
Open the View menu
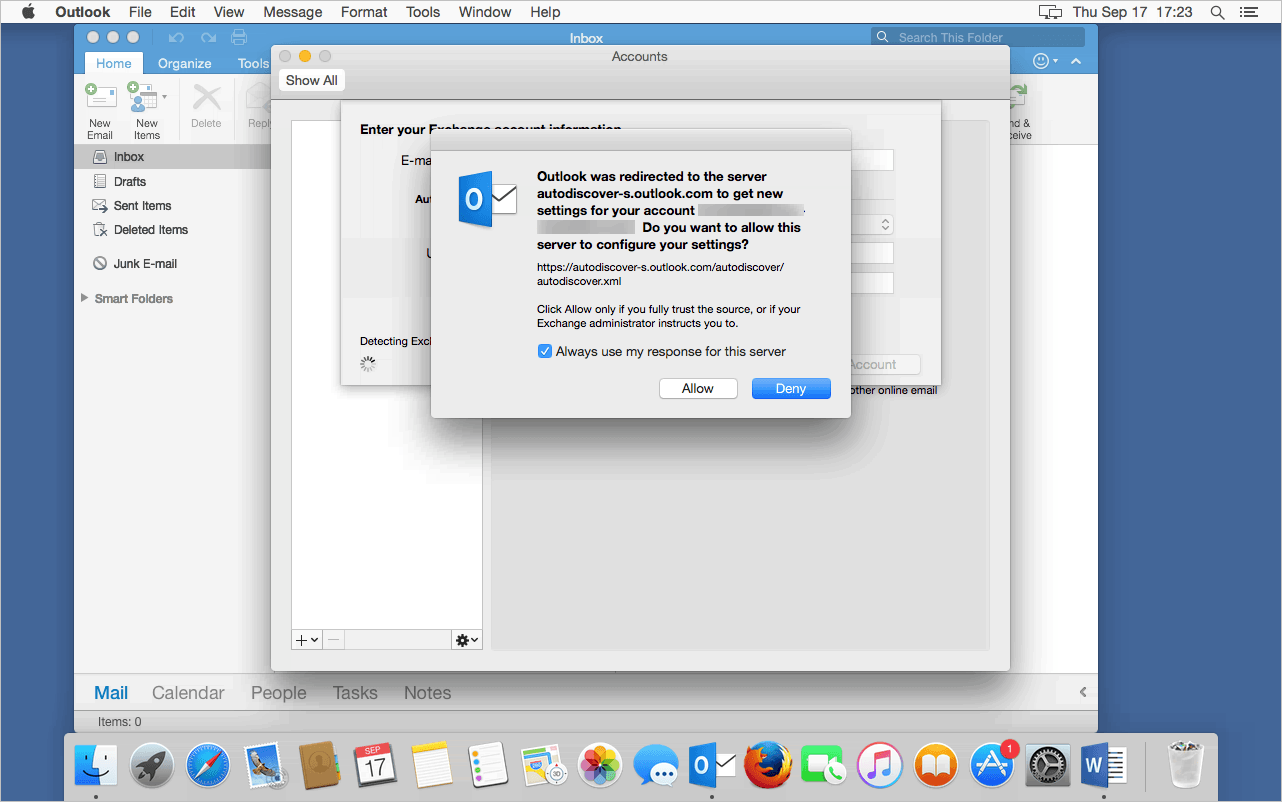(229, 12)
